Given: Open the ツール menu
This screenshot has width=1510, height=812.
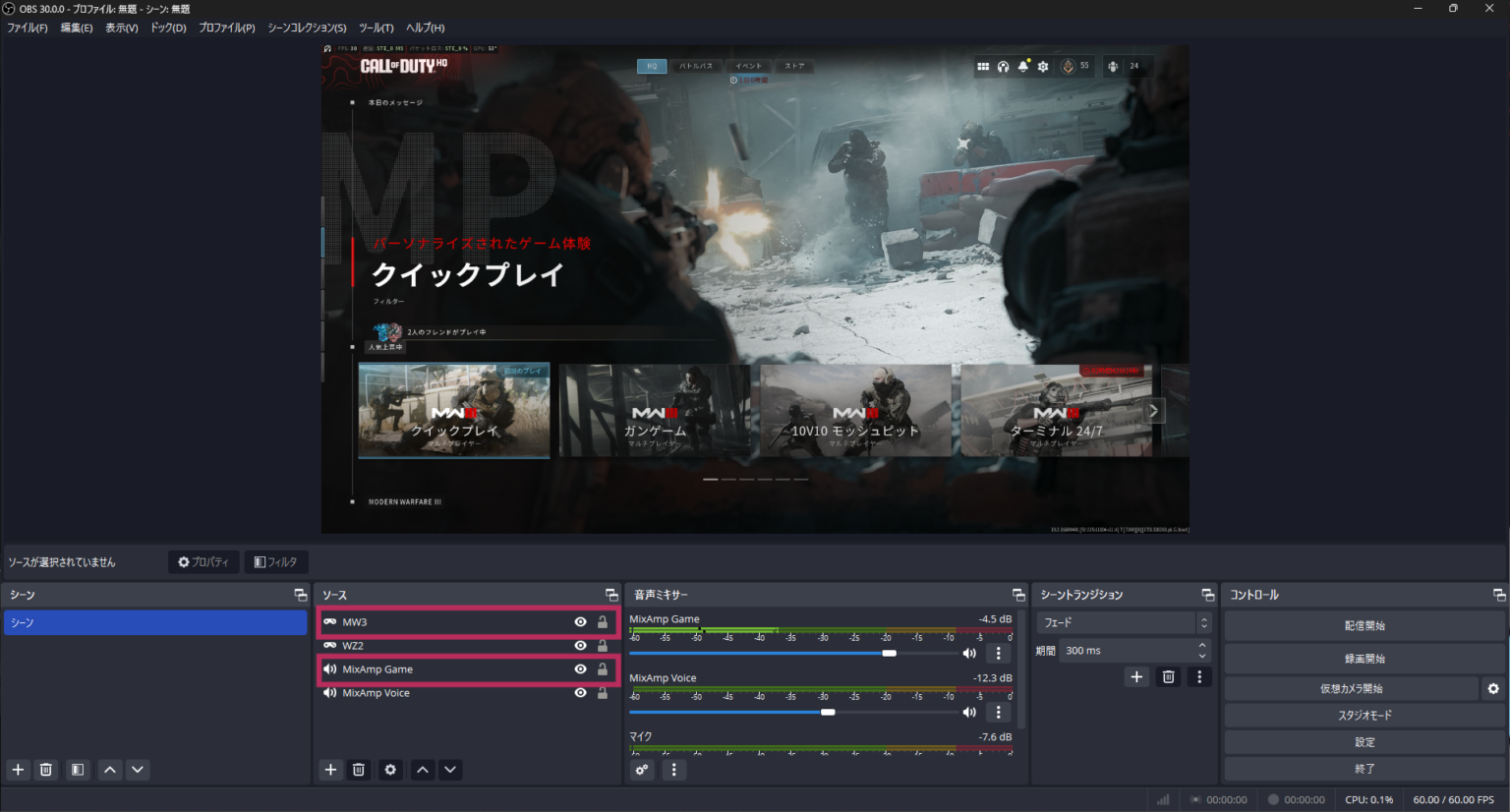Looking at the screenshot, I should [376, 28].
